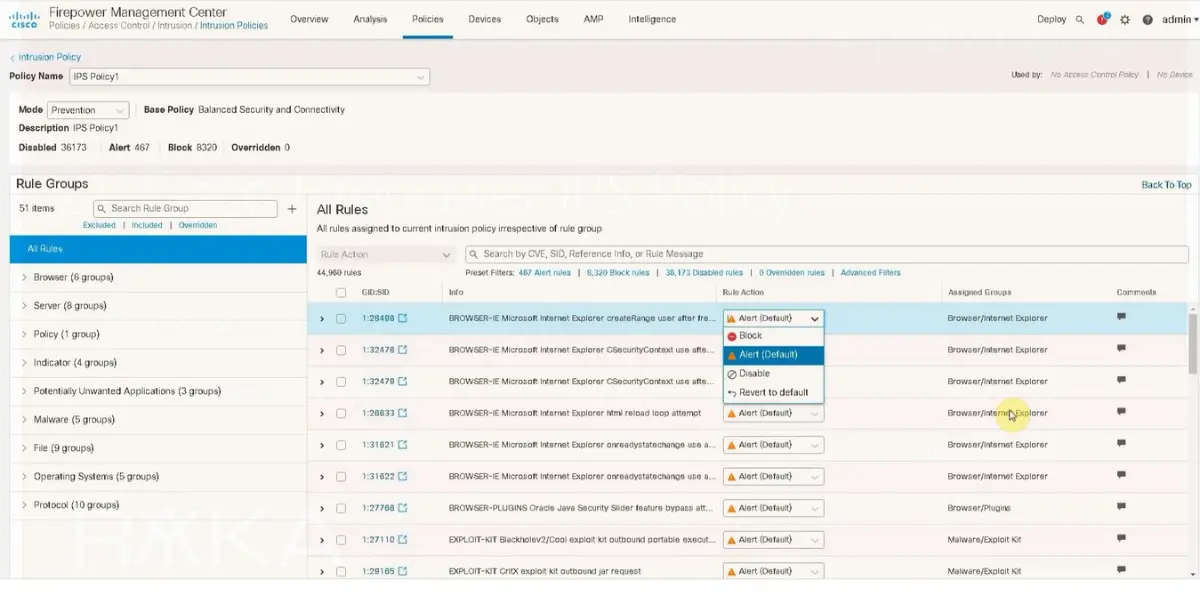Open external link icon for SID 1:26633
1200x600 pixels.
[403, 413]
